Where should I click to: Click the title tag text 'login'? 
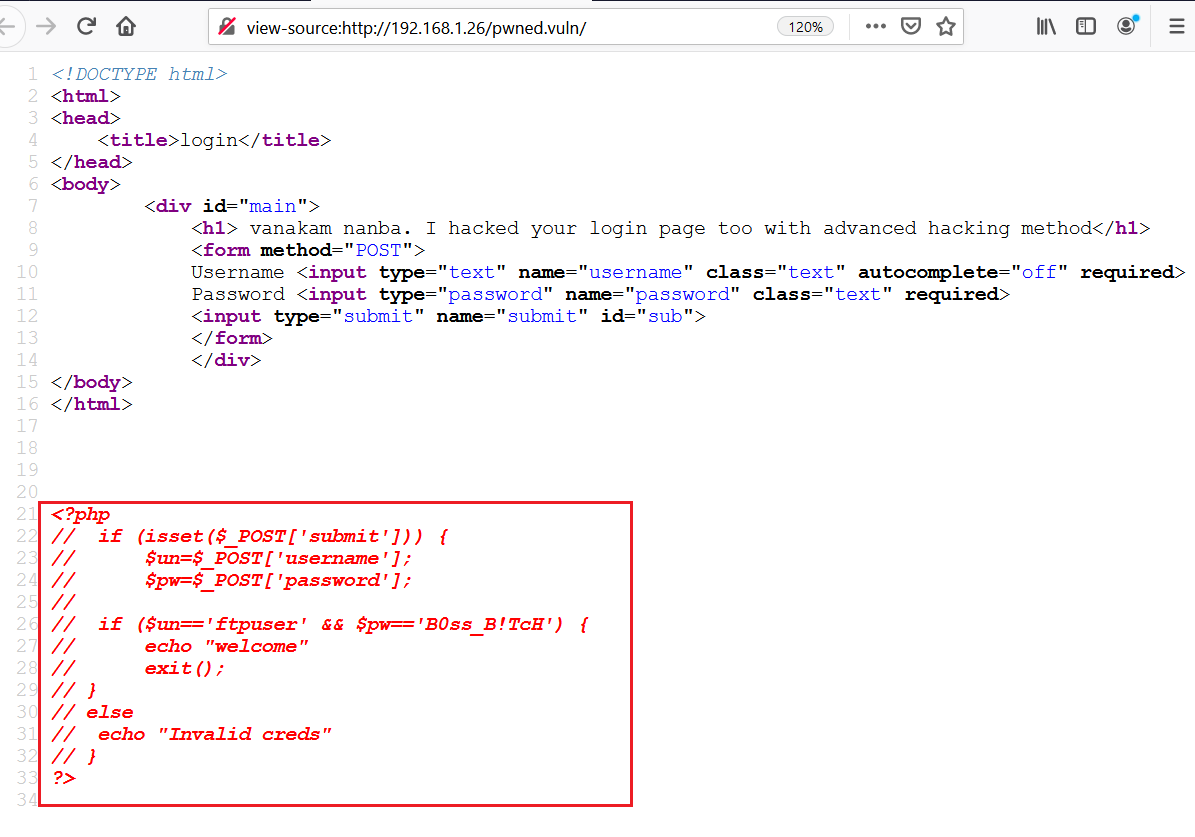tap(209, 140)
